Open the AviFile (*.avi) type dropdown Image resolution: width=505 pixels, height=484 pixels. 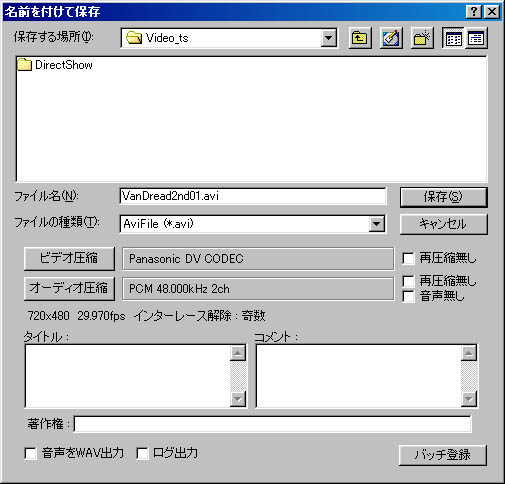pyautogui.click(x=377, y=224)
